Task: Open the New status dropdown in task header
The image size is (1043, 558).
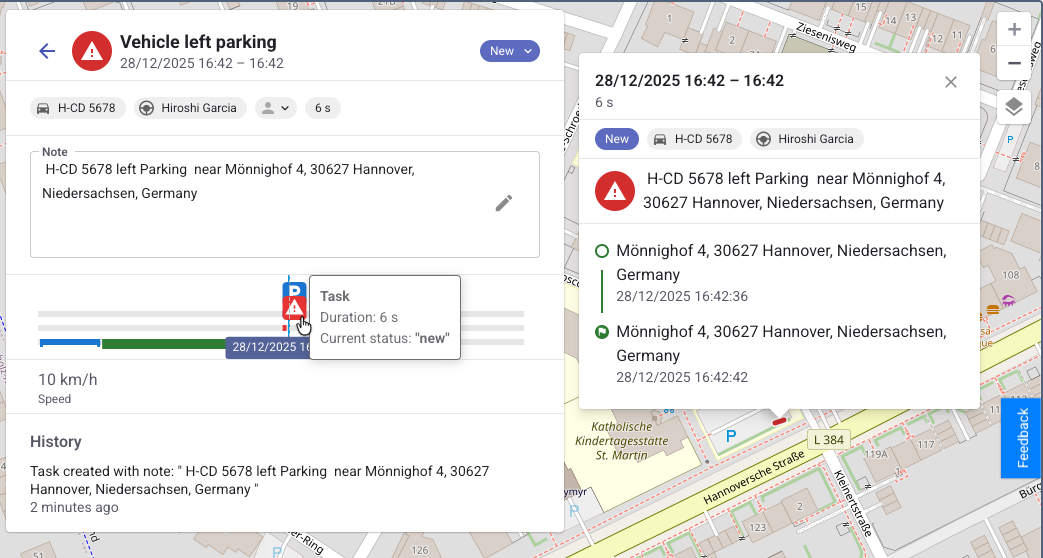Action: click(510, 51)
